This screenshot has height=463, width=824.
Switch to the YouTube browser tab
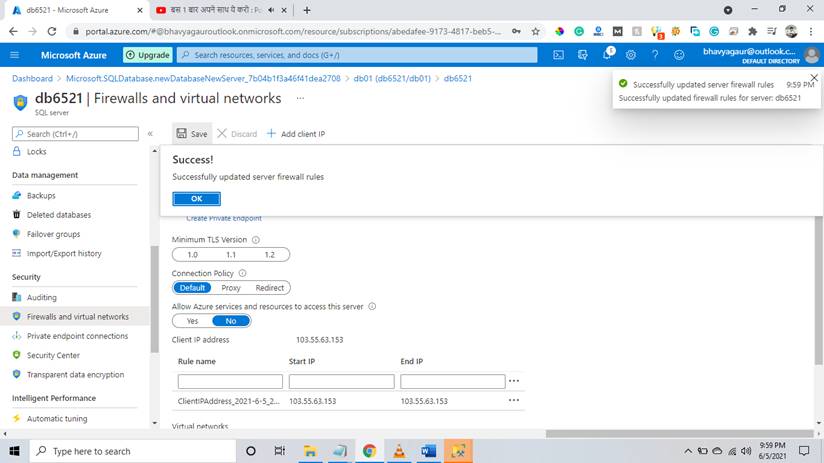(x=220, y=10)
